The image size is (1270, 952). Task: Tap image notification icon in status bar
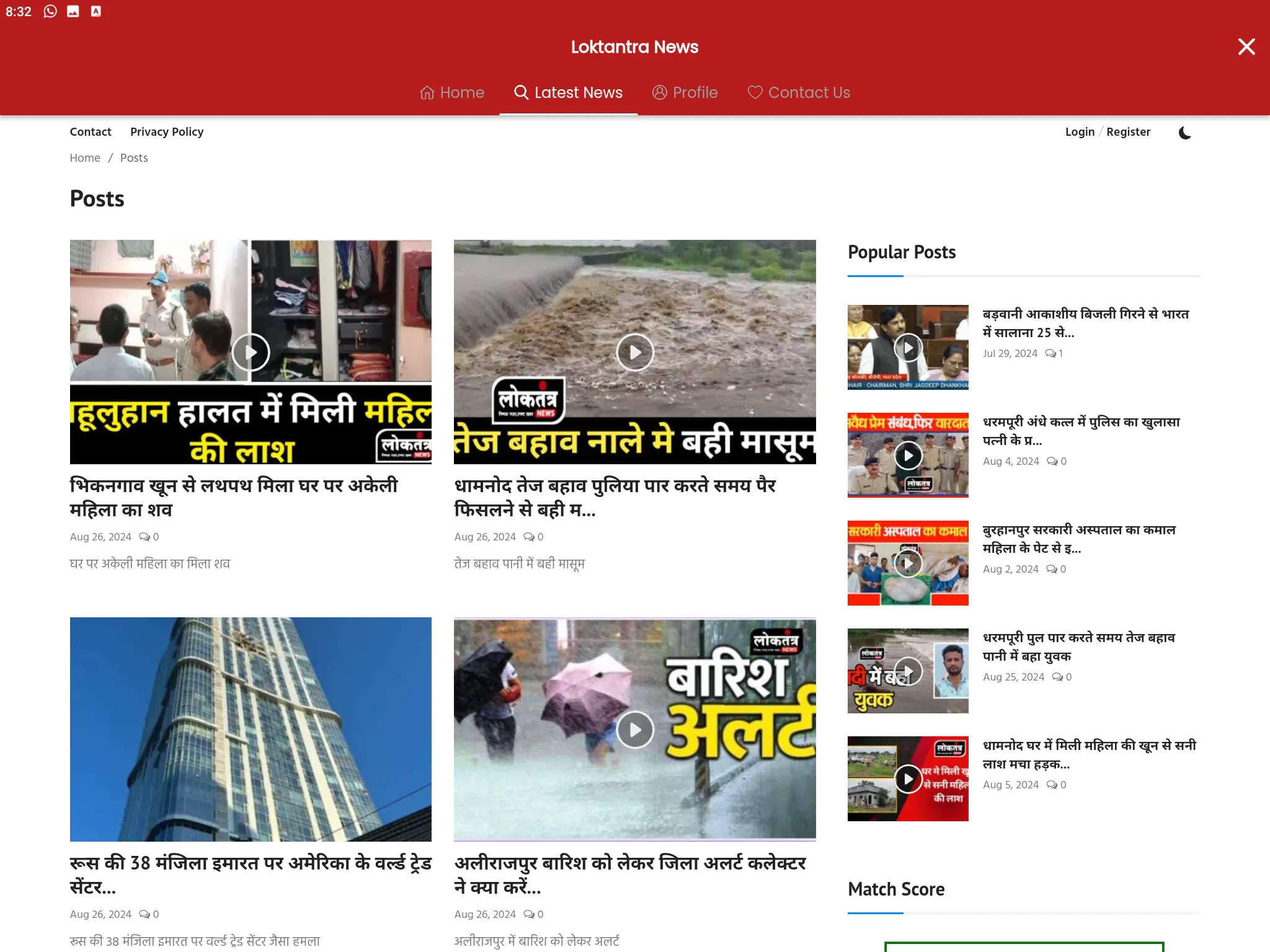click(x=73, y=11)
